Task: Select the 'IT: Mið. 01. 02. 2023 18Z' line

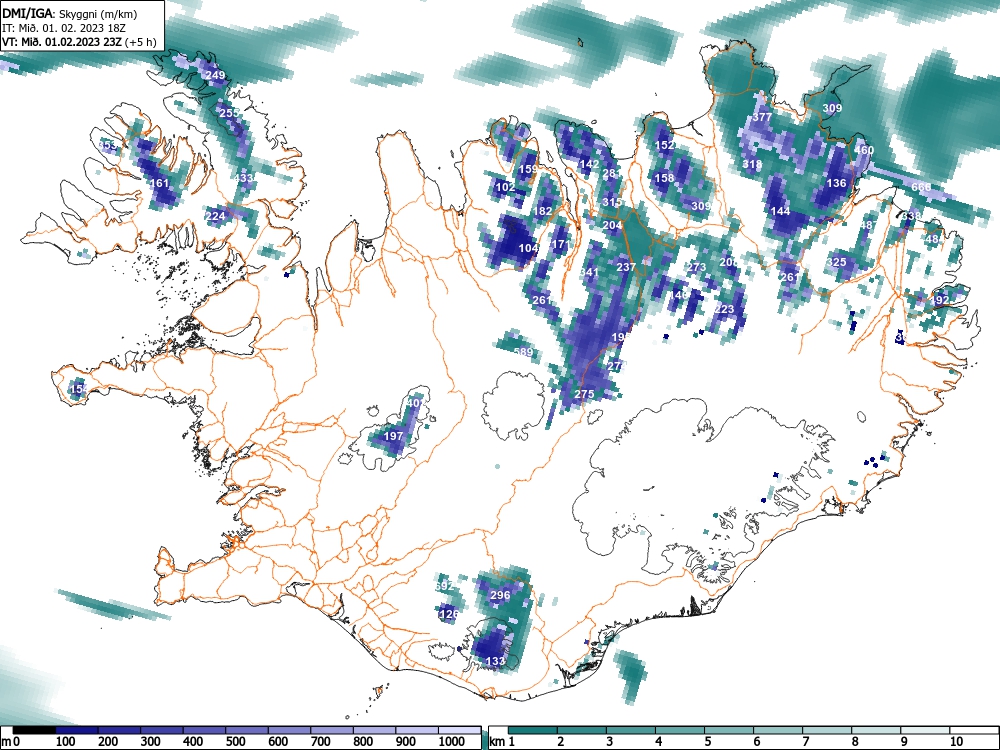Action: pos(64,29)
